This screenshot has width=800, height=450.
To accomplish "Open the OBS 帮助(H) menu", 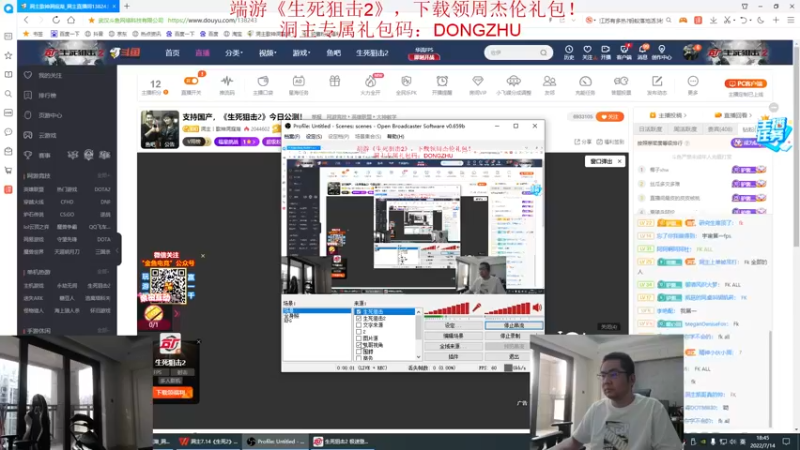I will coord(395,137).
